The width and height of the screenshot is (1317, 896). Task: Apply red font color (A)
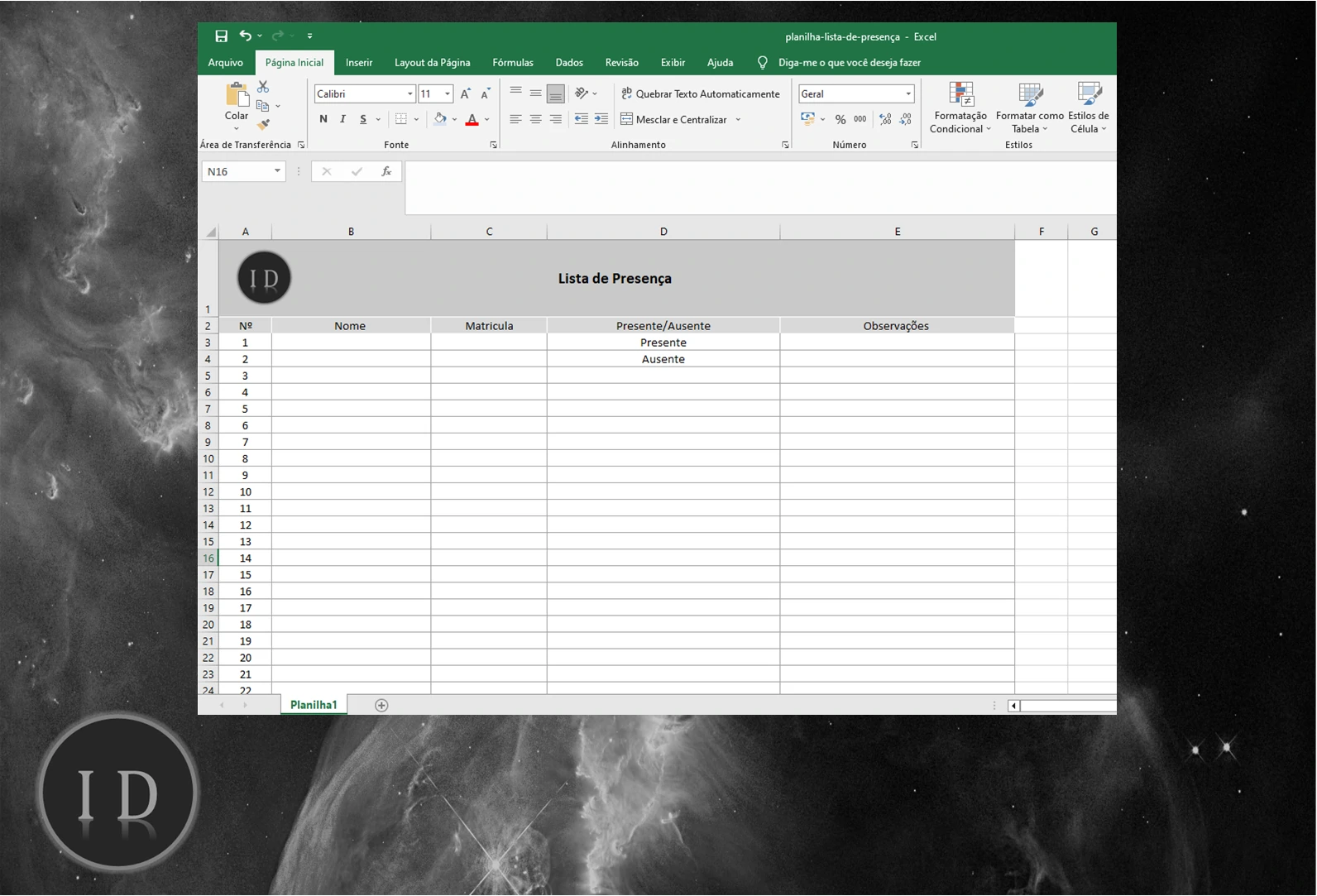pos(472,119)
